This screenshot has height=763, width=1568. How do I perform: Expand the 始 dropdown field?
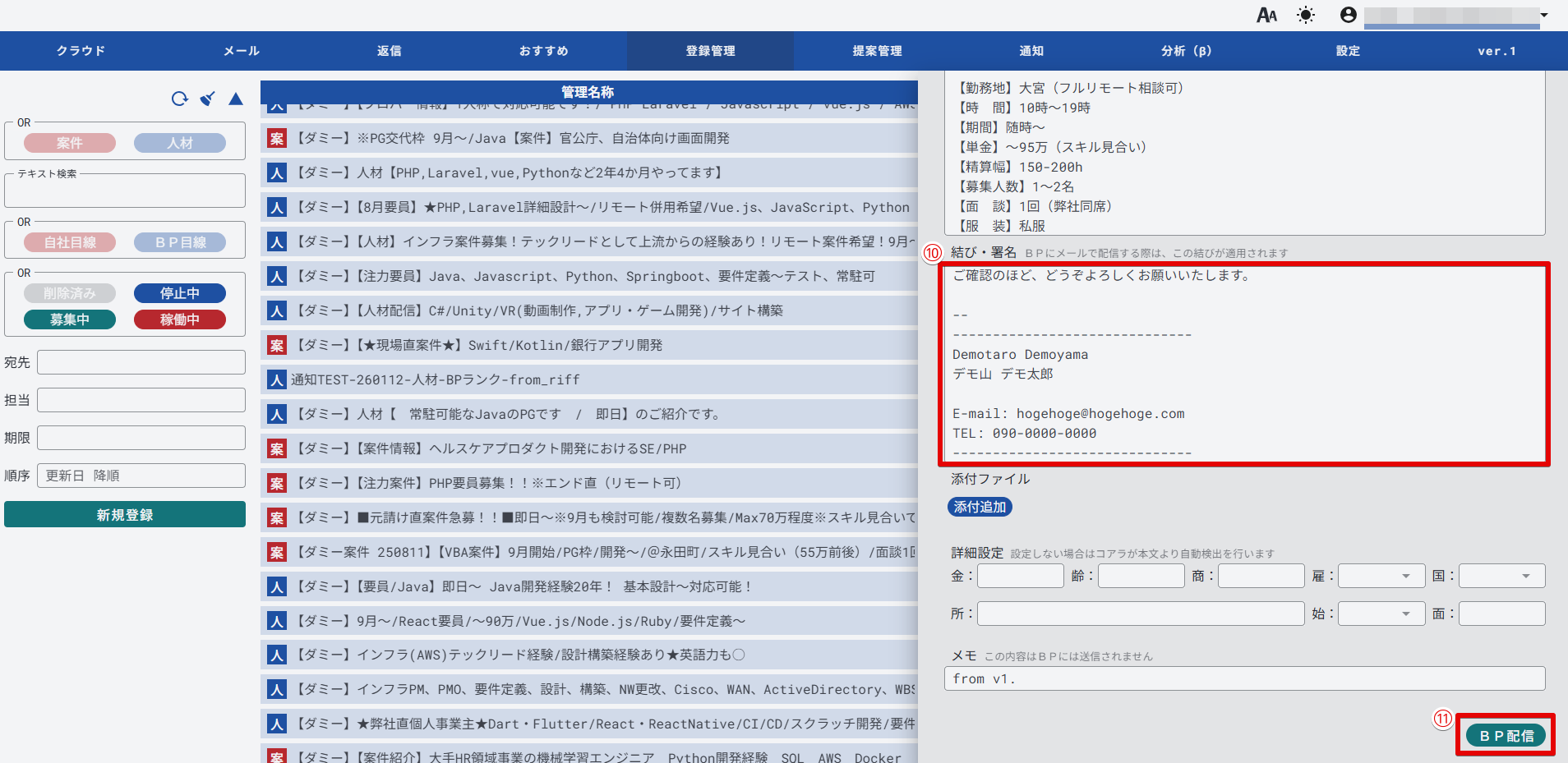(1381, 614)
